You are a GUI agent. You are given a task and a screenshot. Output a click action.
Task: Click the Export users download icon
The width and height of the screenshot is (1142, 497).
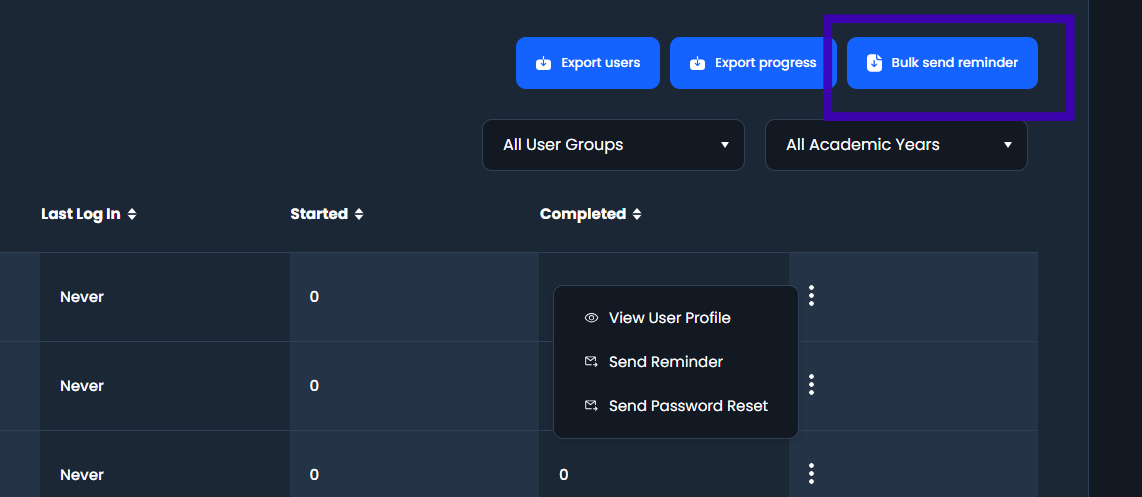[543, 63]
